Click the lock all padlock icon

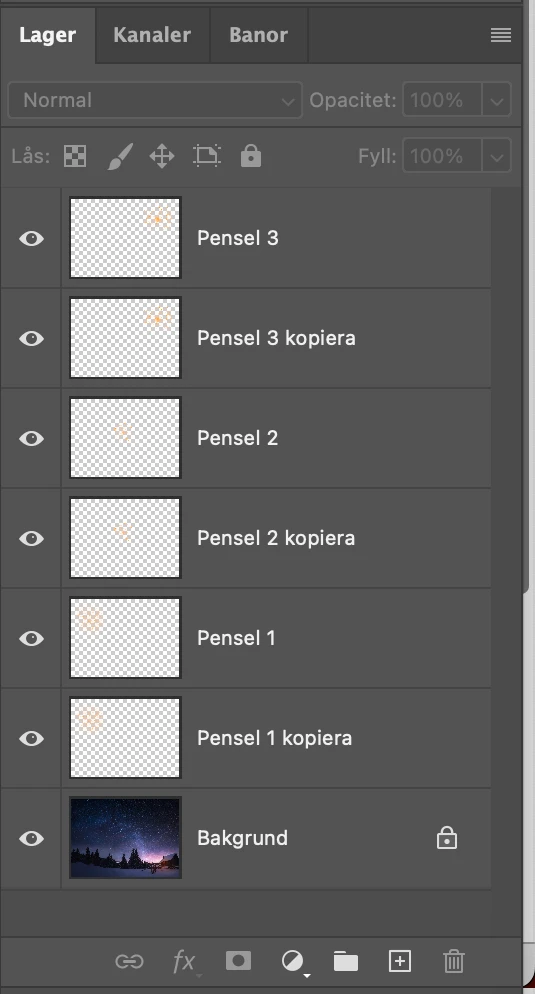(251, 155)
